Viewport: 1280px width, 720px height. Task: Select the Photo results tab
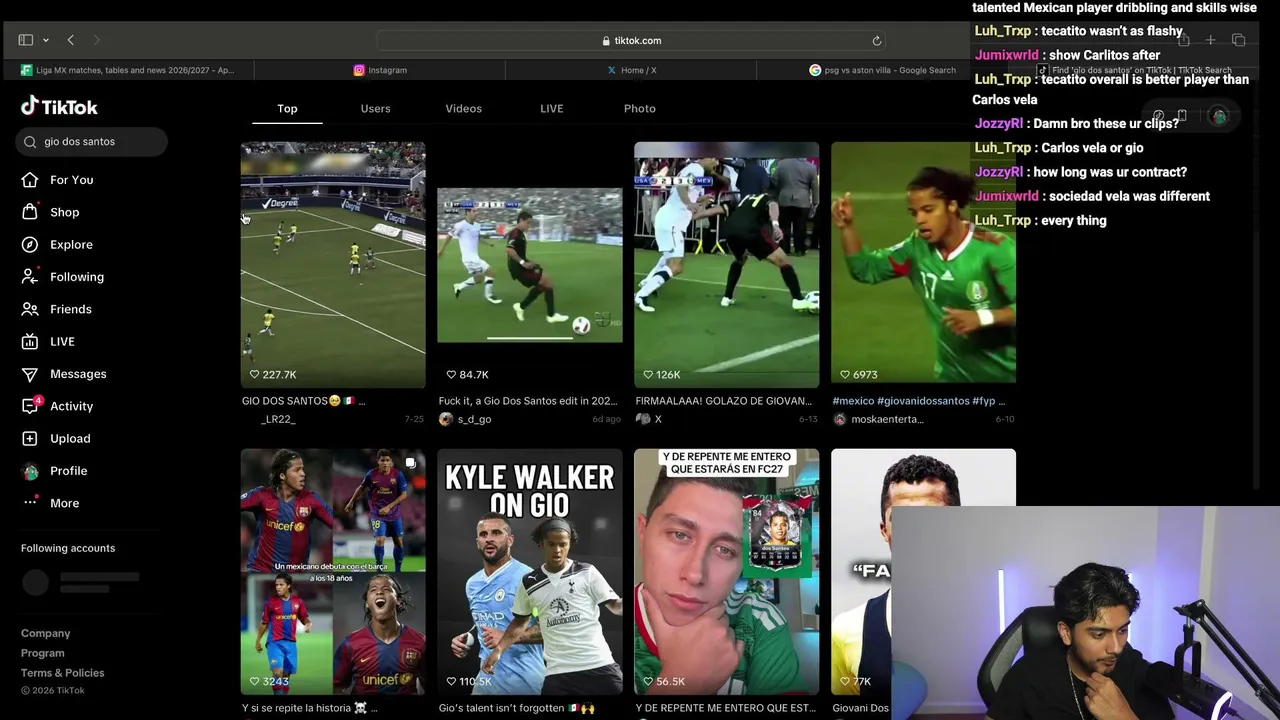pyautogui.click(x=640, y=108)
